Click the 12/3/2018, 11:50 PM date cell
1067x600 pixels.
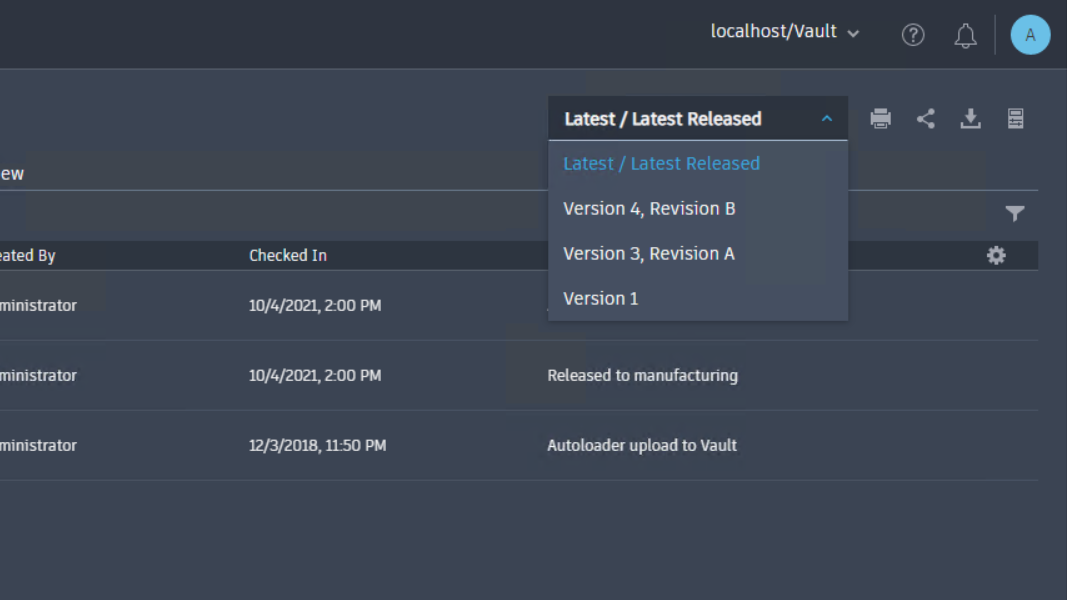click(x=317, y=446)
